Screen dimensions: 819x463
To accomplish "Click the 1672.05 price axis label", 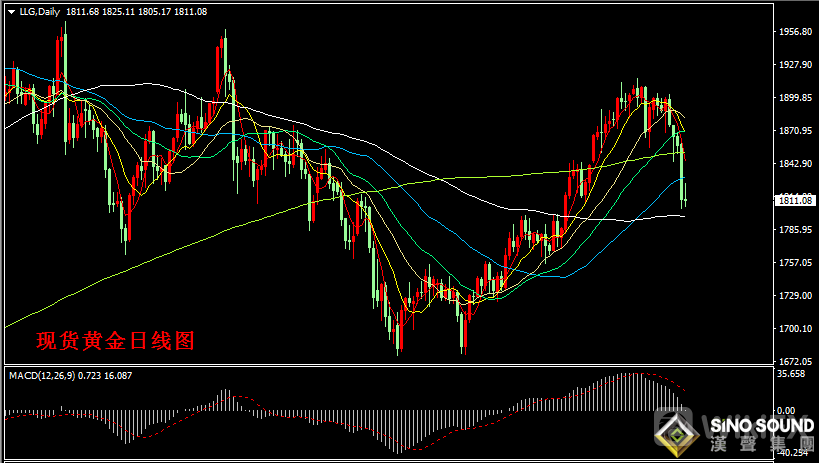I will [795, 361].
